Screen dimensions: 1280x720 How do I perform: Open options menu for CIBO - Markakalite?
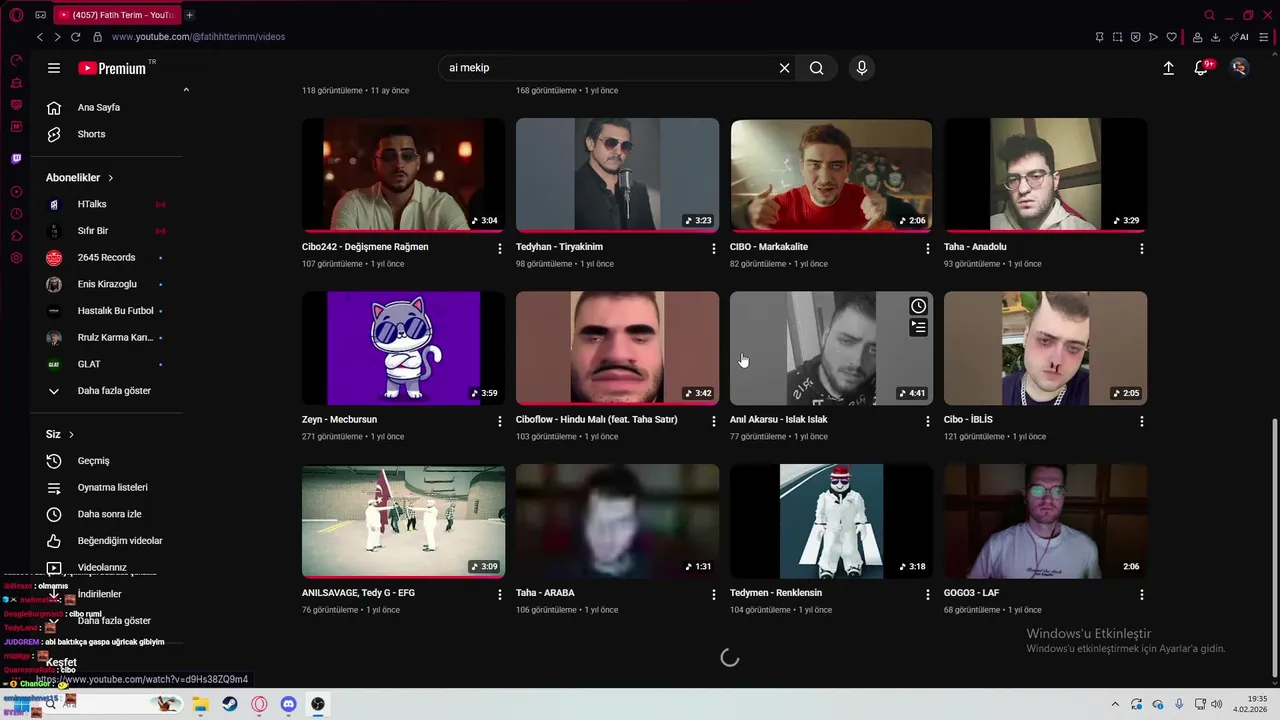[x=928, y=248]
